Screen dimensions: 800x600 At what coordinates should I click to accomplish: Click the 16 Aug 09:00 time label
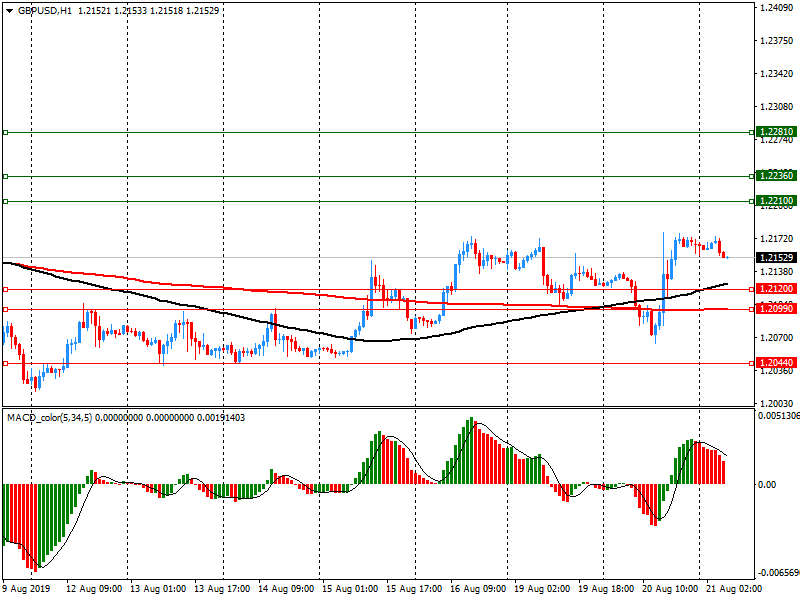tap(478, 589)
